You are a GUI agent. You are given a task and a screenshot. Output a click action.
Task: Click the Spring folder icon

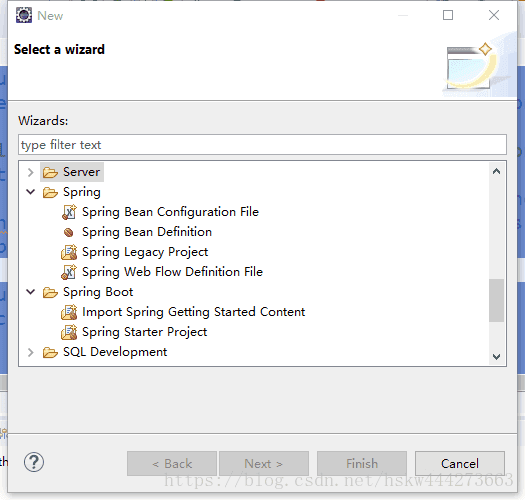point(50,192)
